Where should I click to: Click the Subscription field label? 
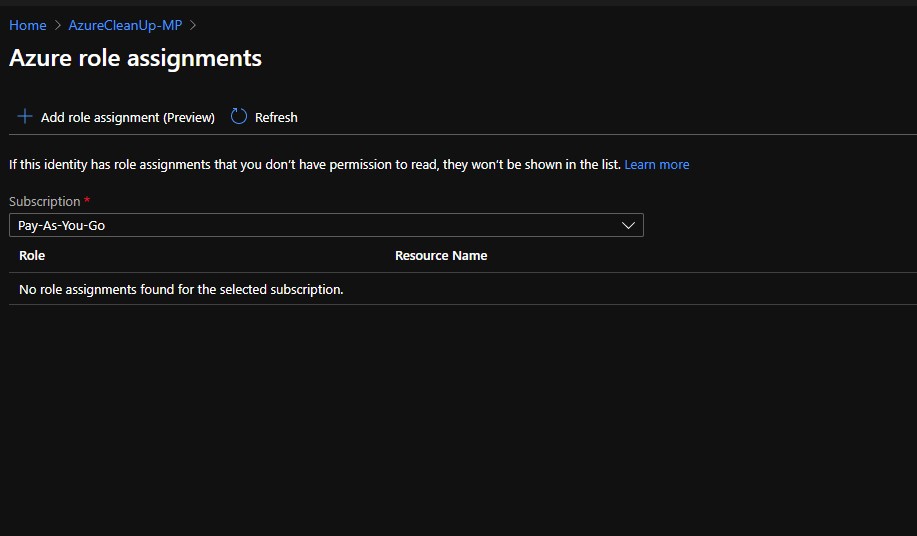44,202
